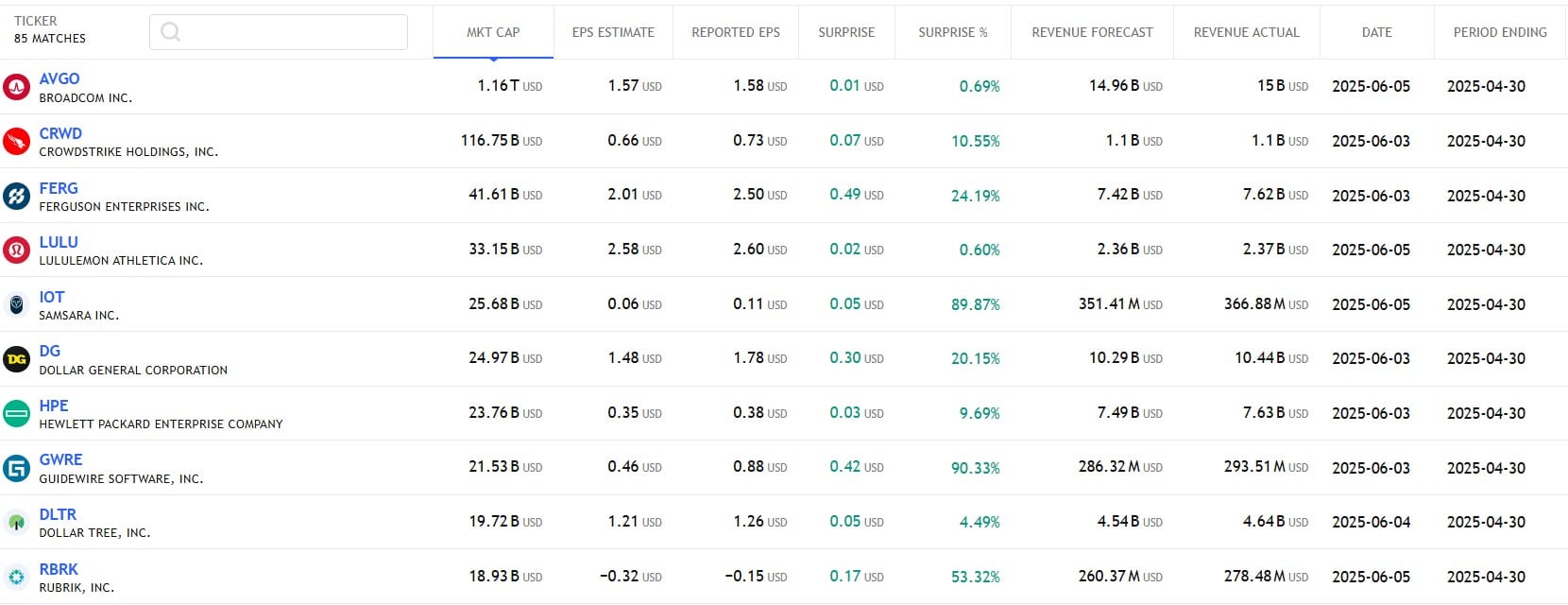The height and width of the screenshot is (605, 1568).
Task: Click Ferguson's 24.19% surprise percentage
Action: tap(976, 196)
